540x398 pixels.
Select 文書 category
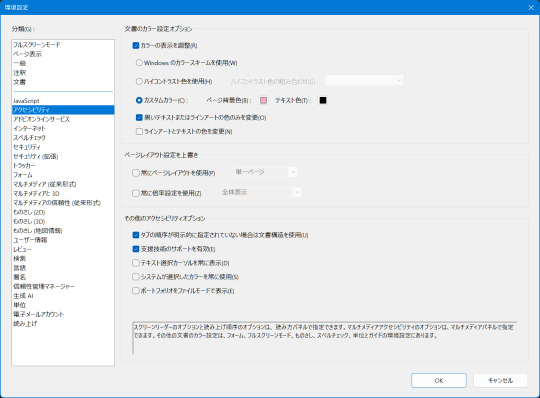pyautogui.click(x=63, y=82)
